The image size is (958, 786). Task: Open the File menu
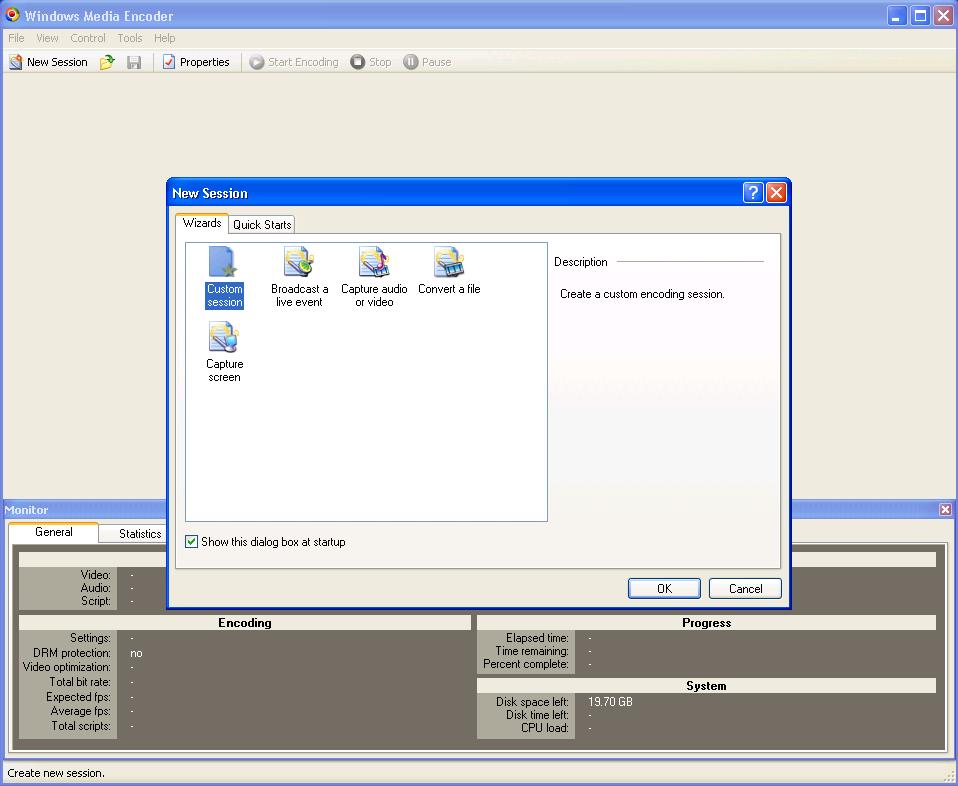16,38
